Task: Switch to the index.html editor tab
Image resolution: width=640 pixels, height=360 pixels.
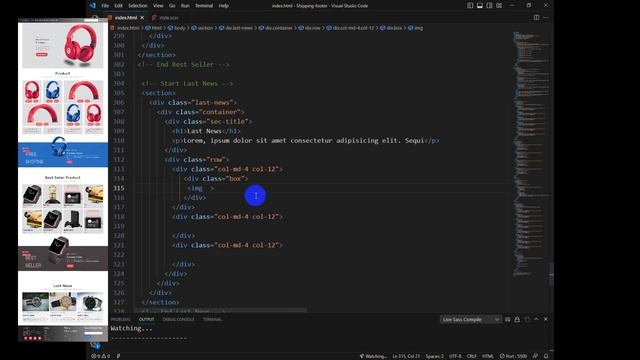Action: [126, 18]
